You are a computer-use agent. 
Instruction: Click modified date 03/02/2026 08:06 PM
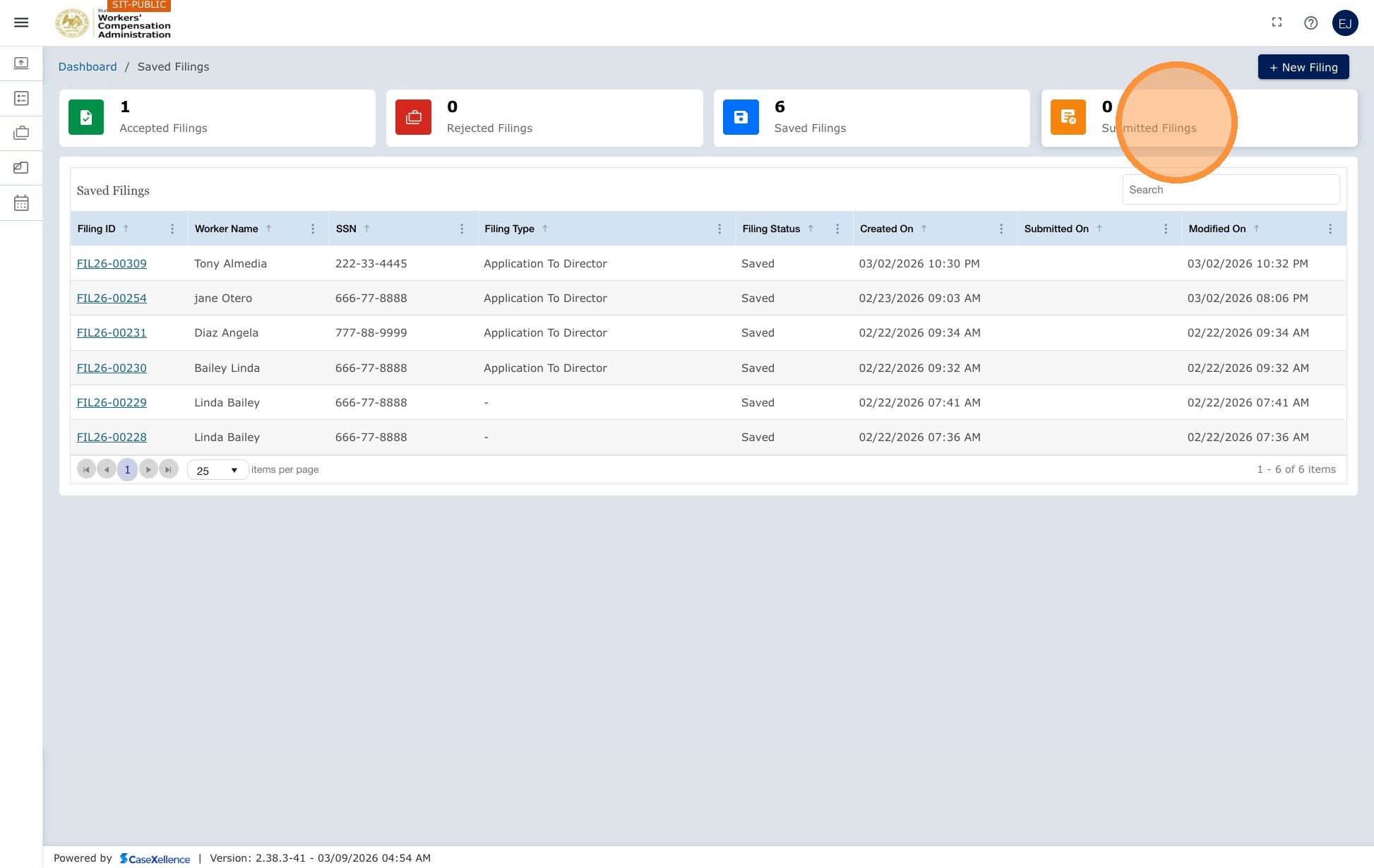click(1248, 298)
